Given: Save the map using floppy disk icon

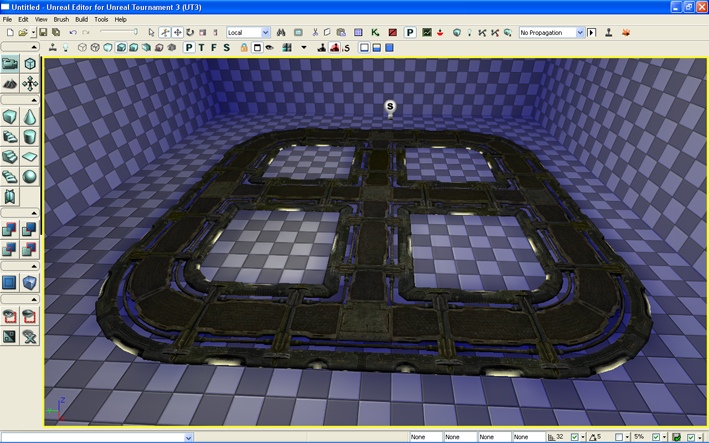Looking at the screenshot, I should pos(43,33).
